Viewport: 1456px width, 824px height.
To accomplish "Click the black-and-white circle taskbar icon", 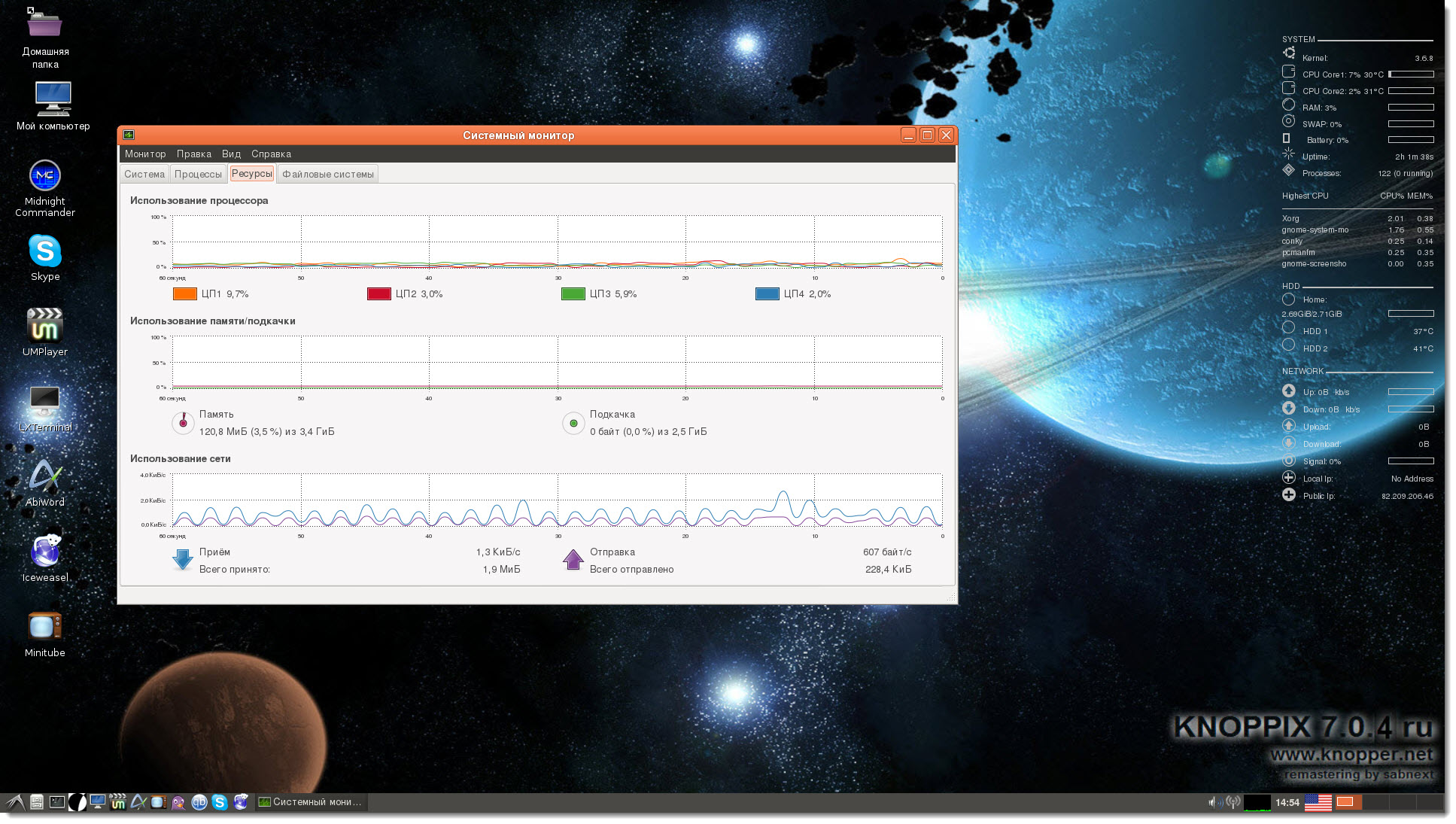I will click(x=77, y=802).
